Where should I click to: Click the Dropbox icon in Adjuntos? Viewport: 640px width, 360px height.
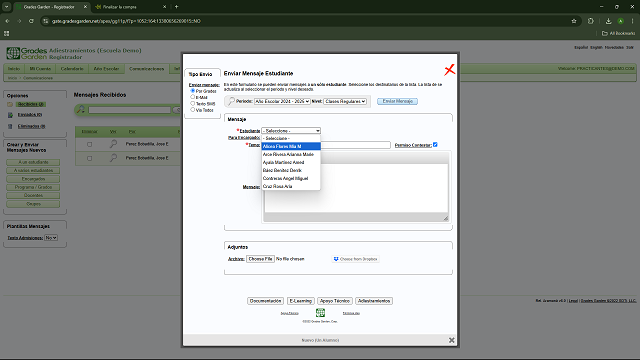click(x=336, y=259)
